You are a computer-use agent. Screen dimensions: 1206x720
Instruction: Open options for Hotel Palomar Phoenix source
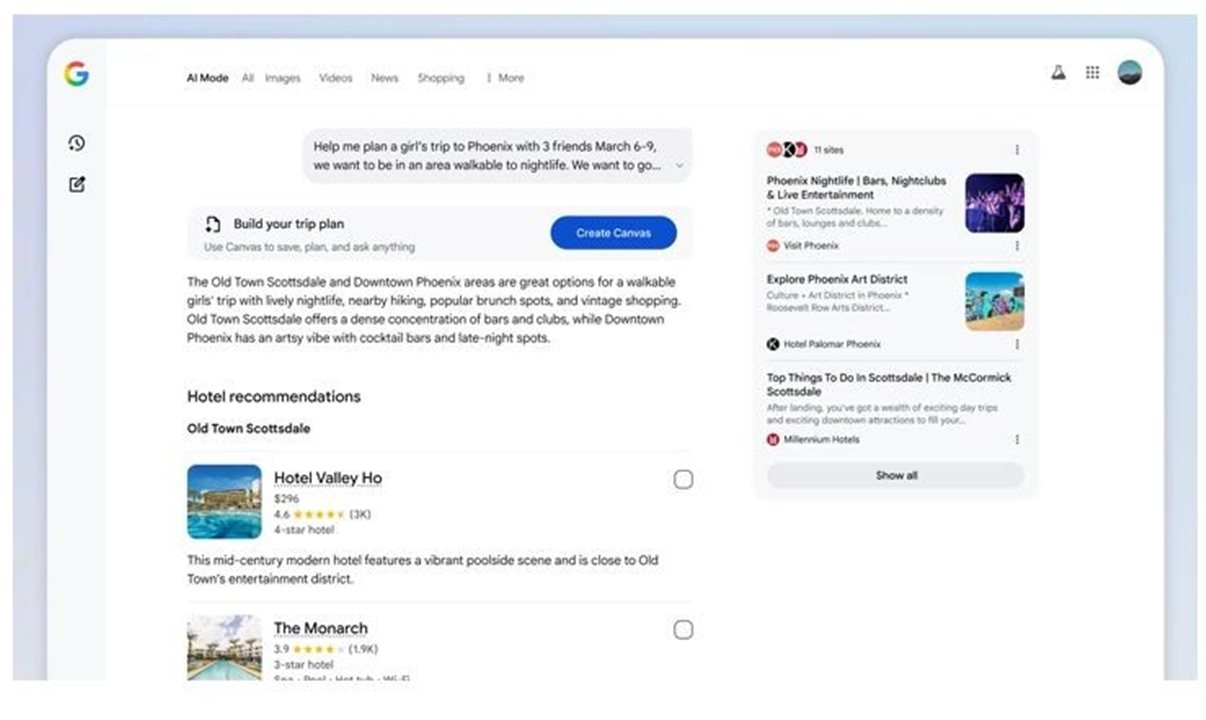[x=1017, y=344]
